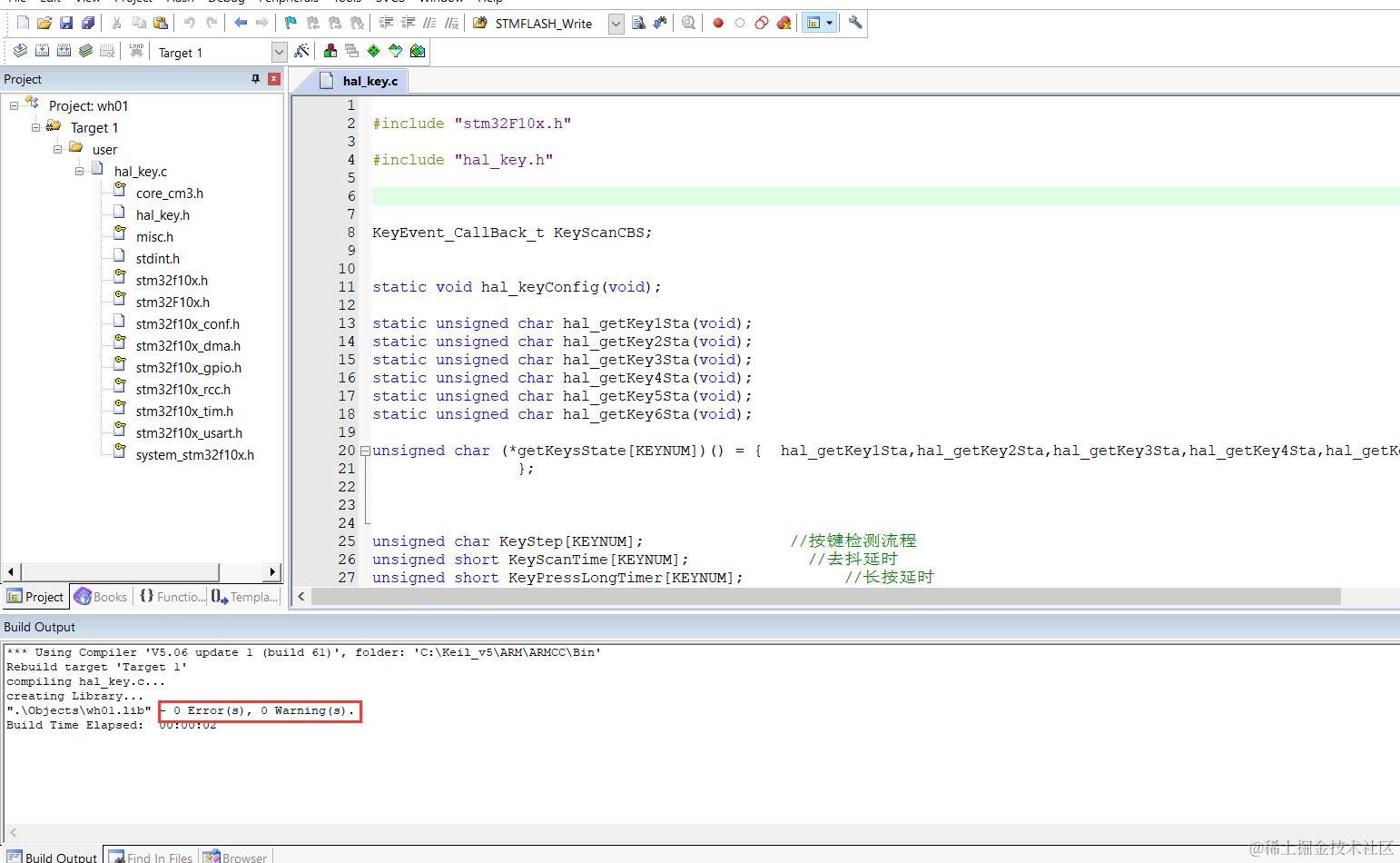Open Configuration with the wrench icon
Image resolution: width=1400 pixels, height=863 pixels.
click(x=855, y=23)
